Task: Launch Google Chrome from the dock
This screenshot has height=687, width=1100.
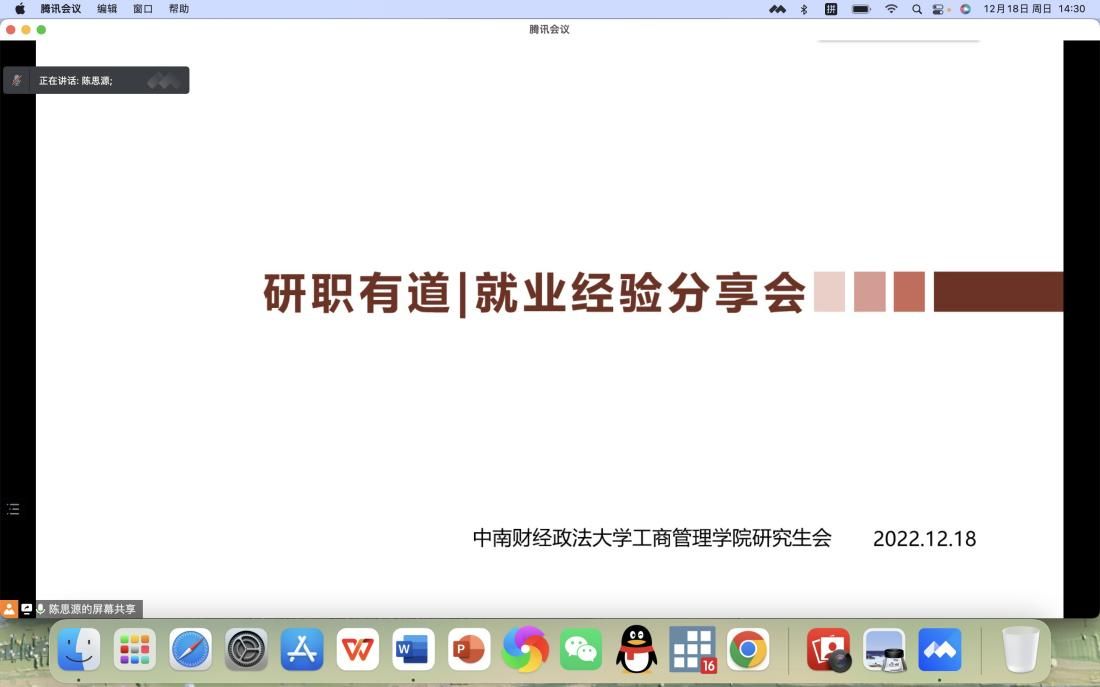Action: 748,650
